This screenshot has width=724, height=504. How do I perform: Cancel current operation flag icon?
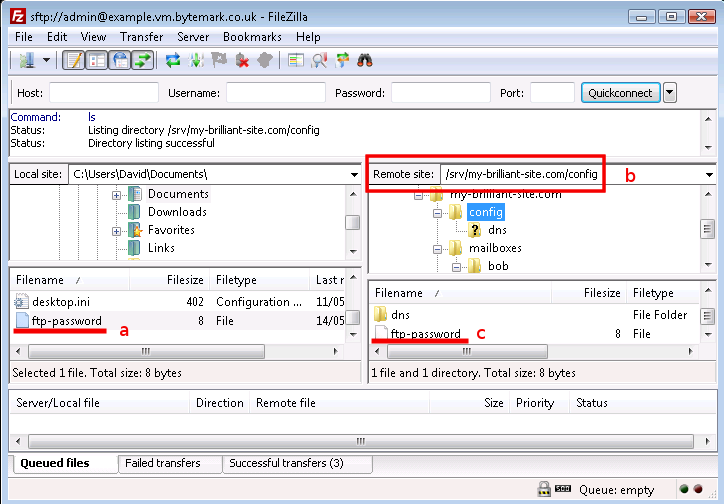coord(219,60)
